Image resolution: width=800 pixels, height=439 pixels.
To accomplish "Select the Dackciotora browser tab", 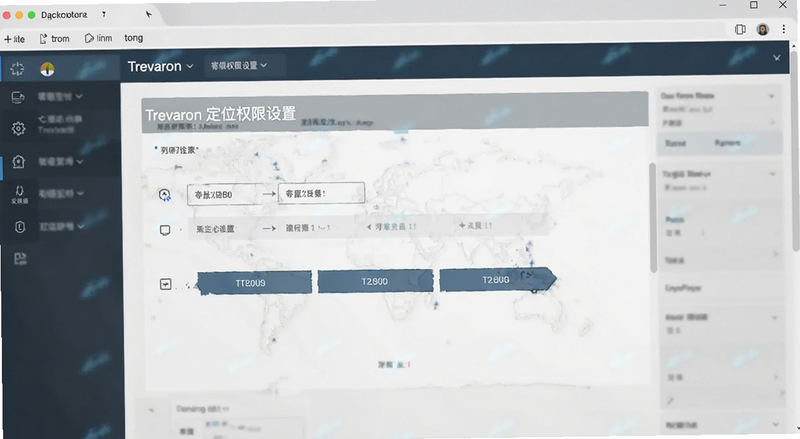I will pos(64,15).
